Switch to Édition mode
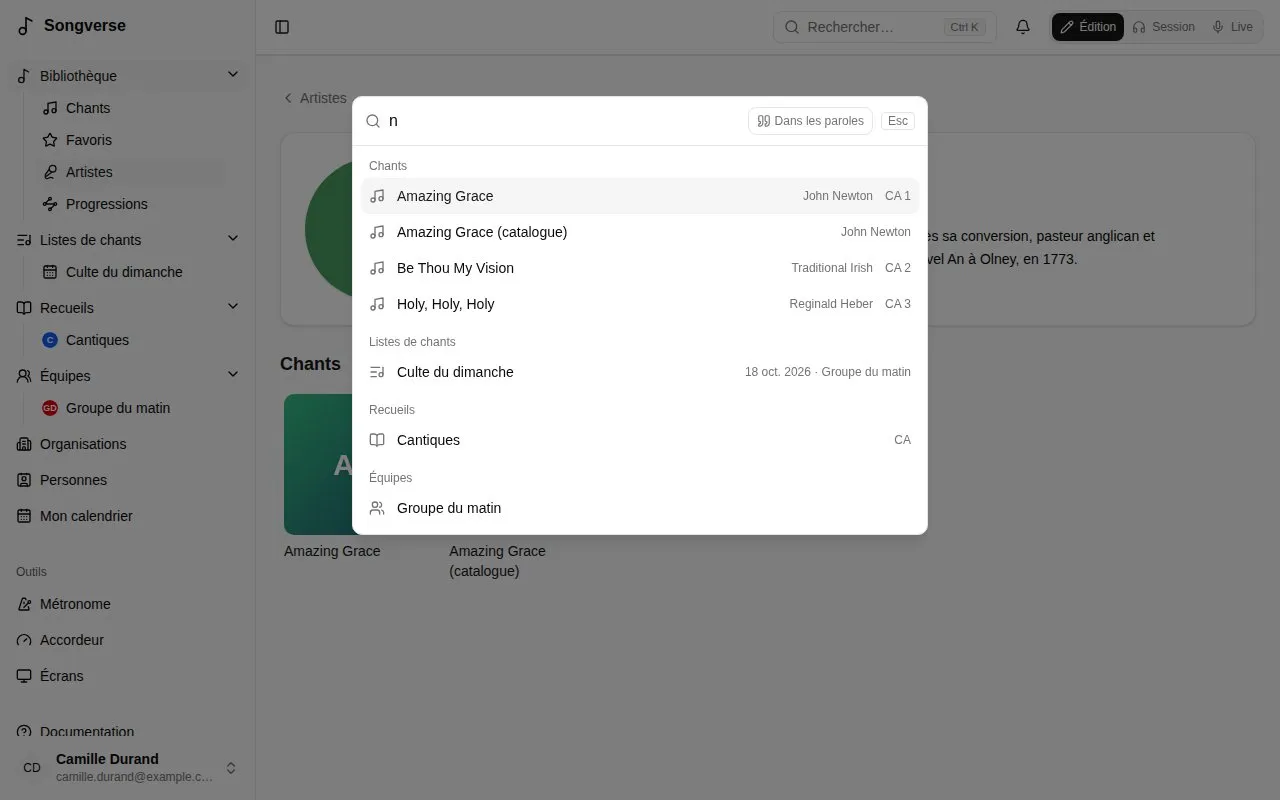Viewport: 1280px width, 800px height. click(x=1087, y=27)
